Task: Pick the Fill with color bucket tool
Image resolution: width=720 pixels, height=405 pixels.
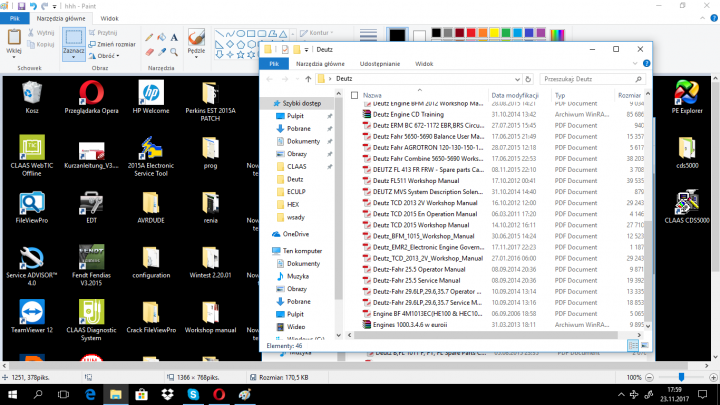Action: coord(163,37)
